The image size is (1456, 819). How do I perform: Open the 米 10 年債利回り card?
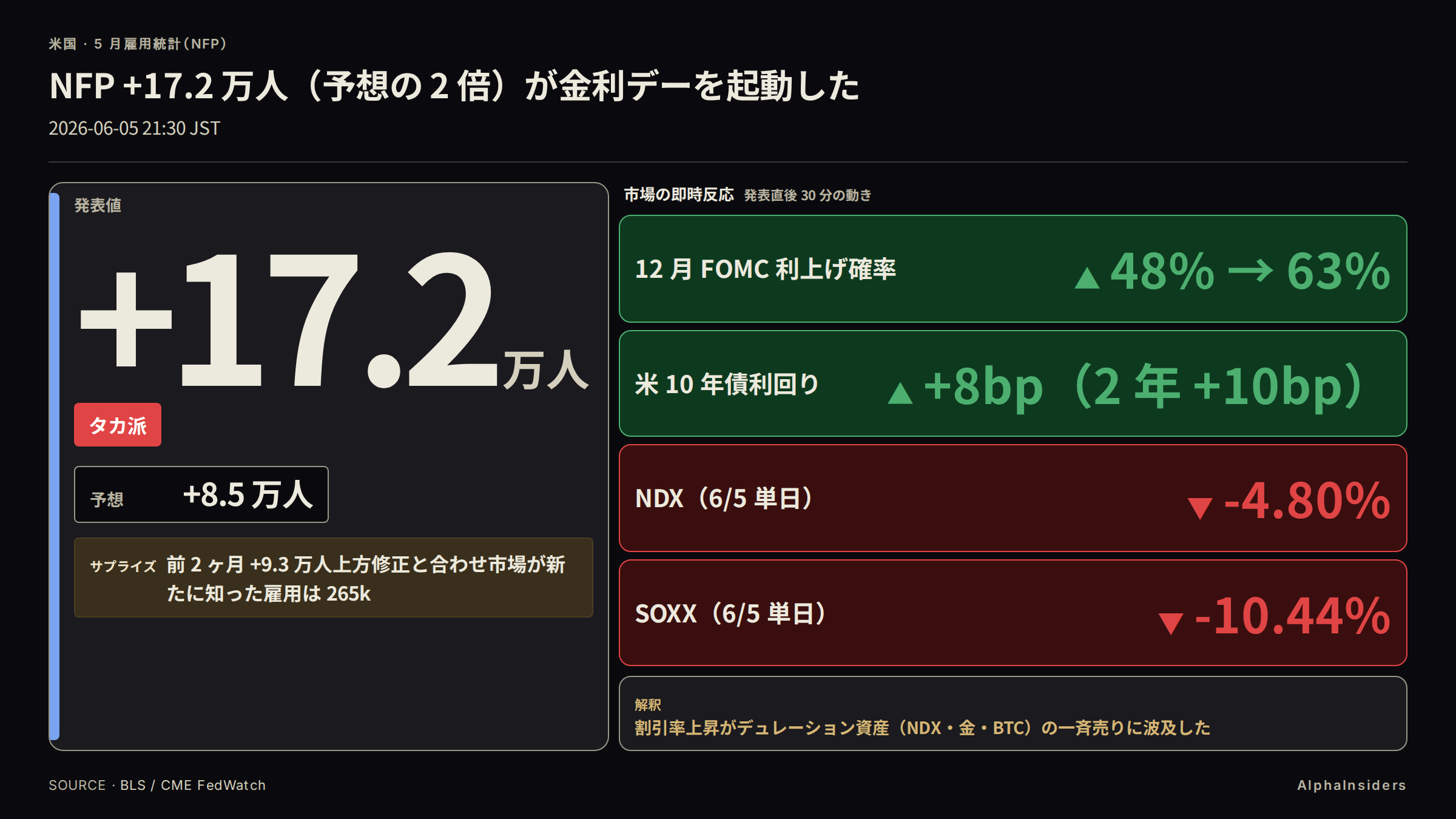click(1013, 383)
